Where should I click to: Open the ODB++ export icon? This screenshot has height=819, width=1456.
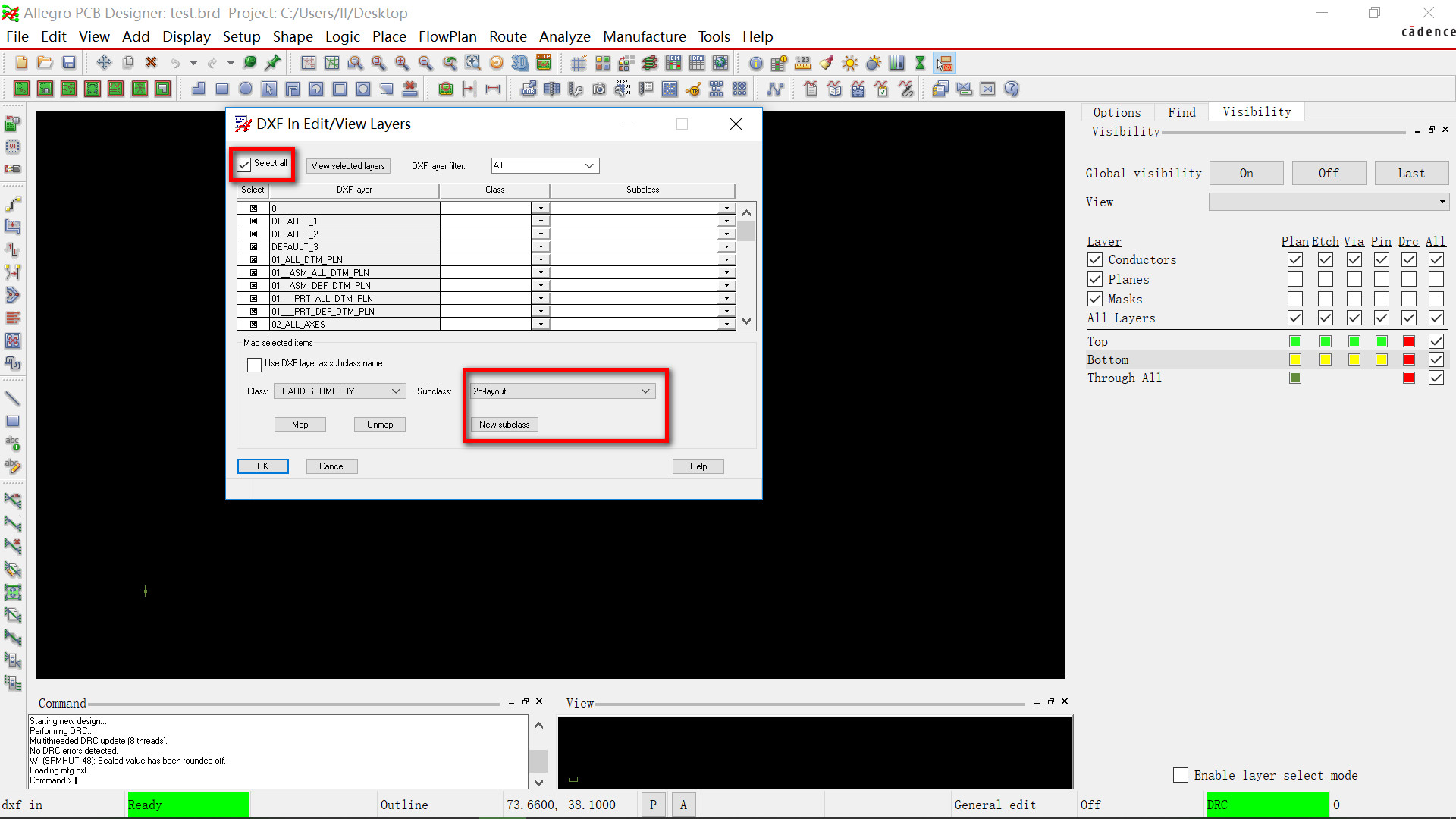pyautogui.click(x=529, y=89)
